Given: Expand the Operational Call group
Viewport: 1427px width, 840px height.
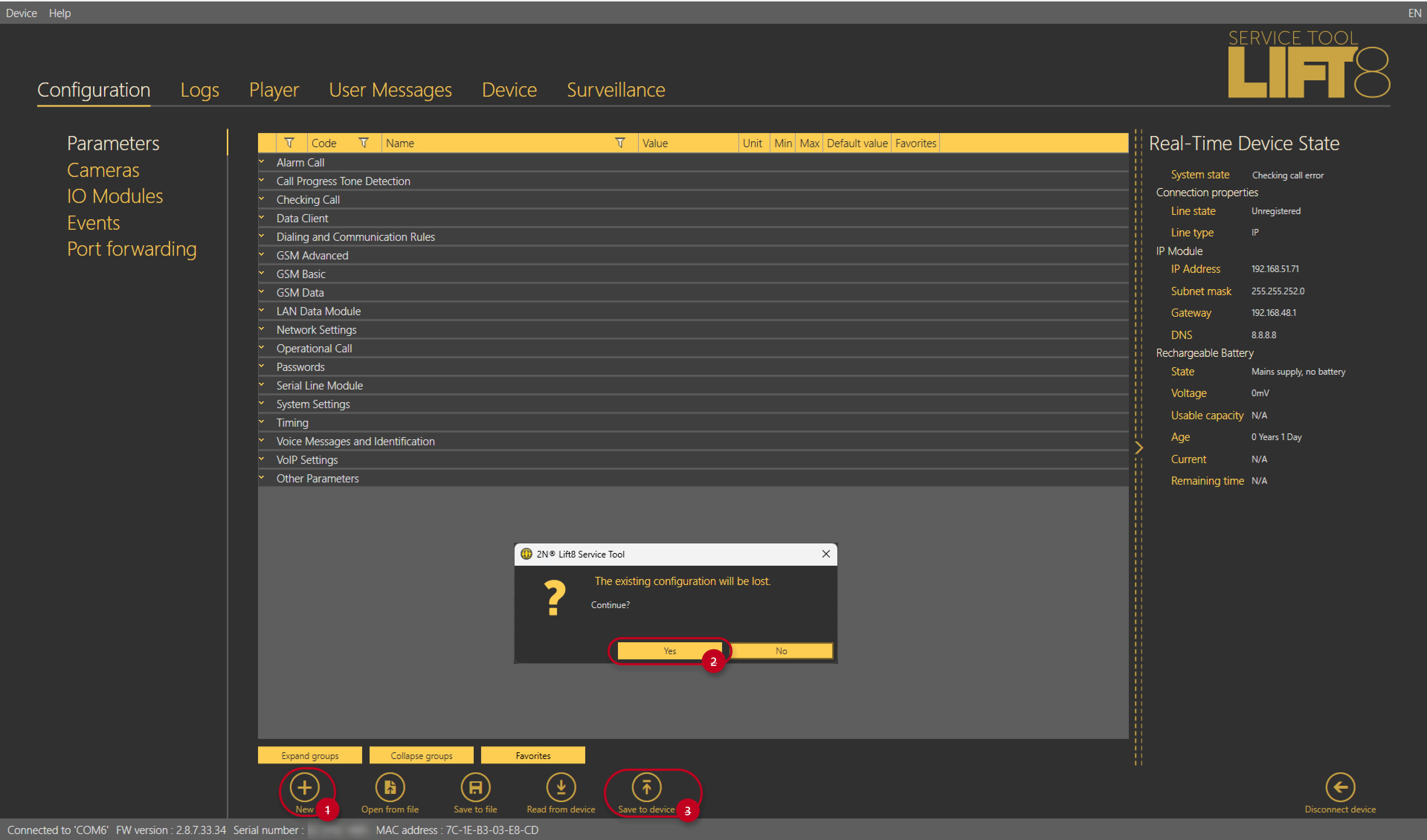Looking at the screenshot, I should (x=262, y=348).
